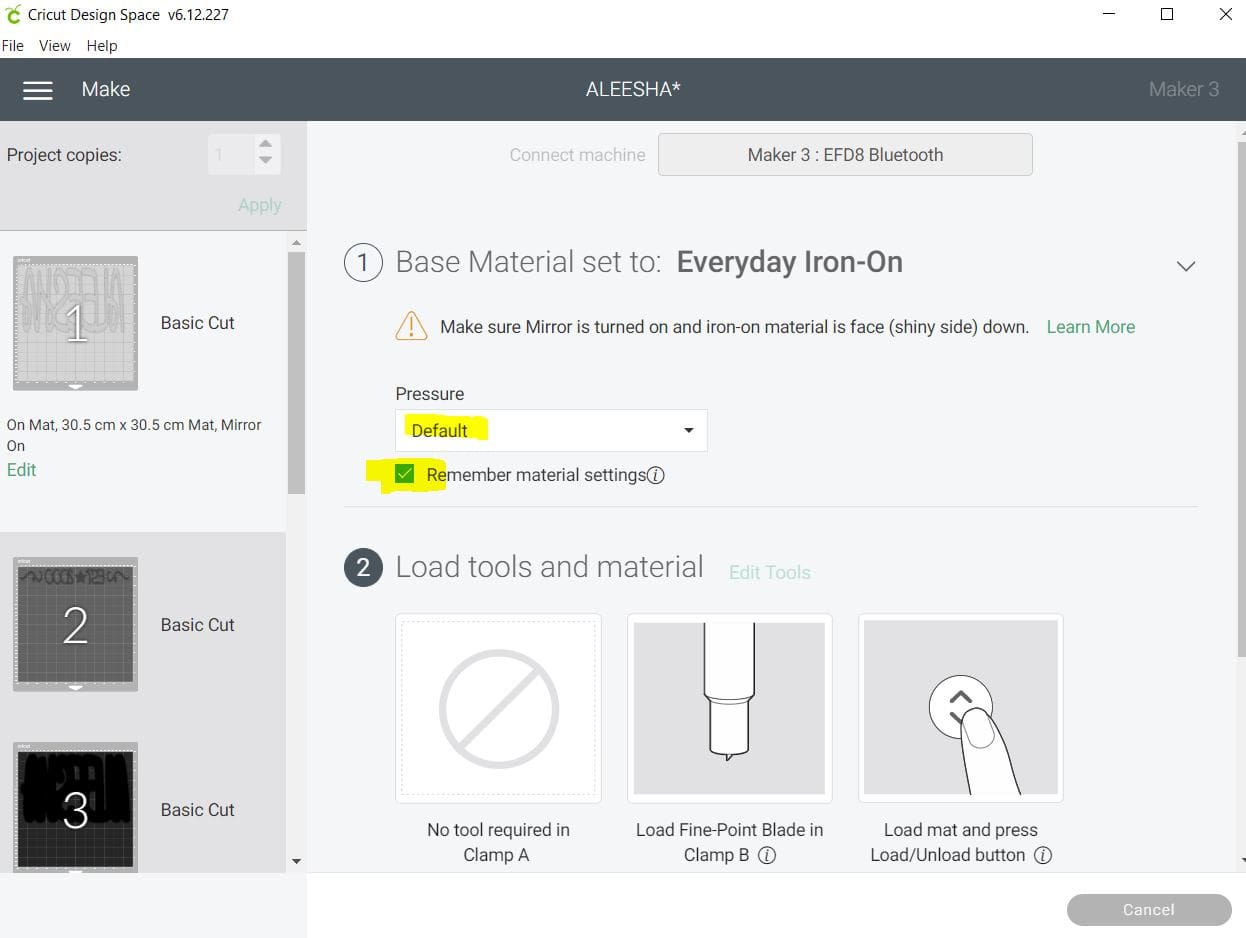This screenshot has width=1246, height=938.
Task: Select mat 1 thumbnail
Action: tap(75, 323)
